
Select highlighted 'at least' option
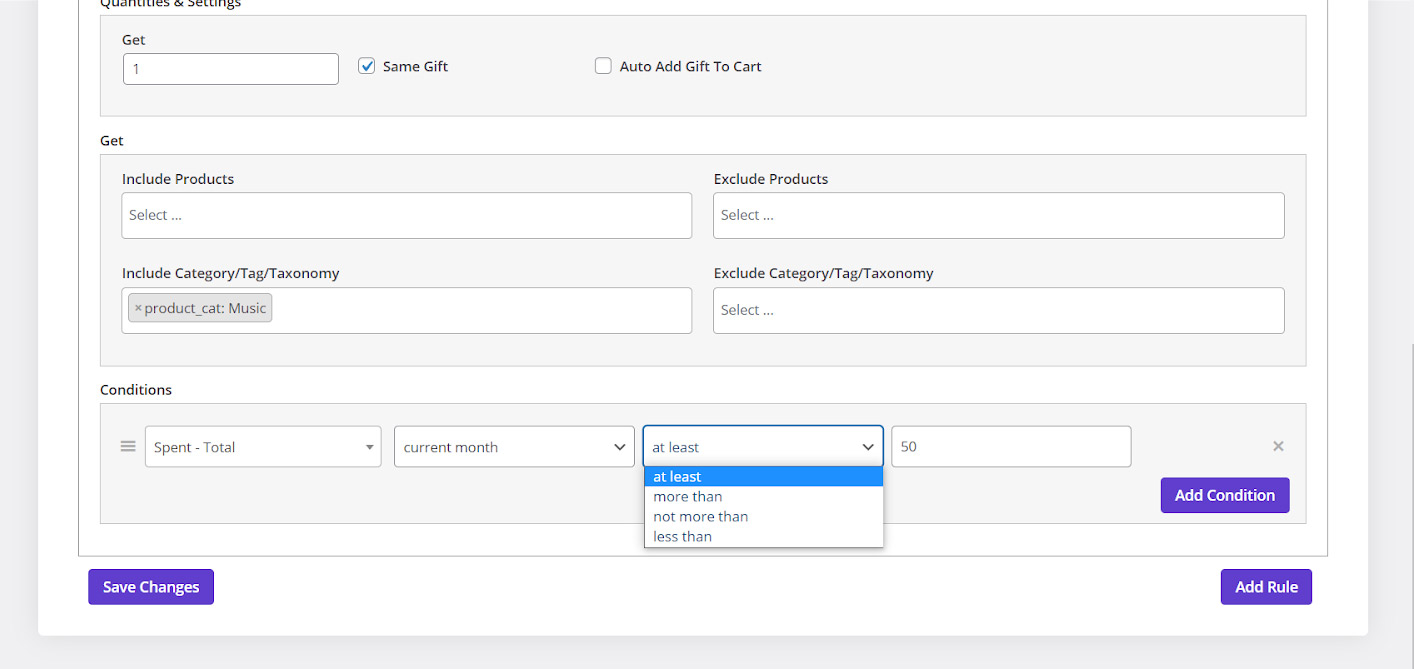click(x=677, y=477)
